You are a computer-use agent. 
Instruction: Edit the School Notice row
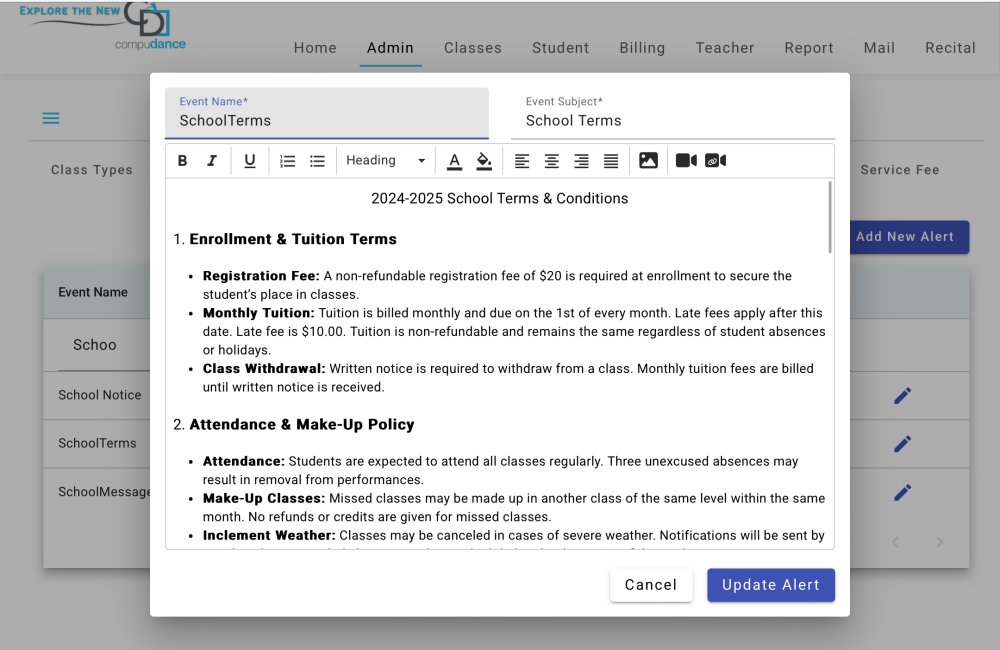pos(902,395)
